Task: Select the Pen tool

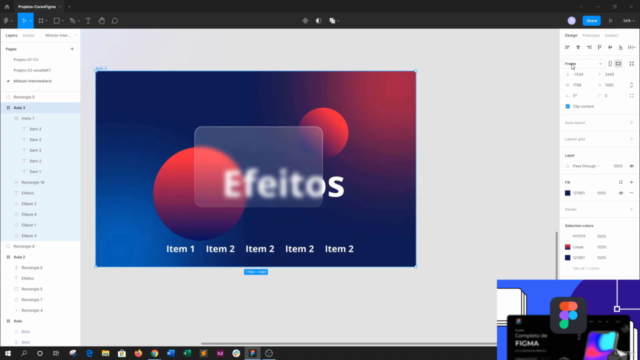Action: pos(72,21)
